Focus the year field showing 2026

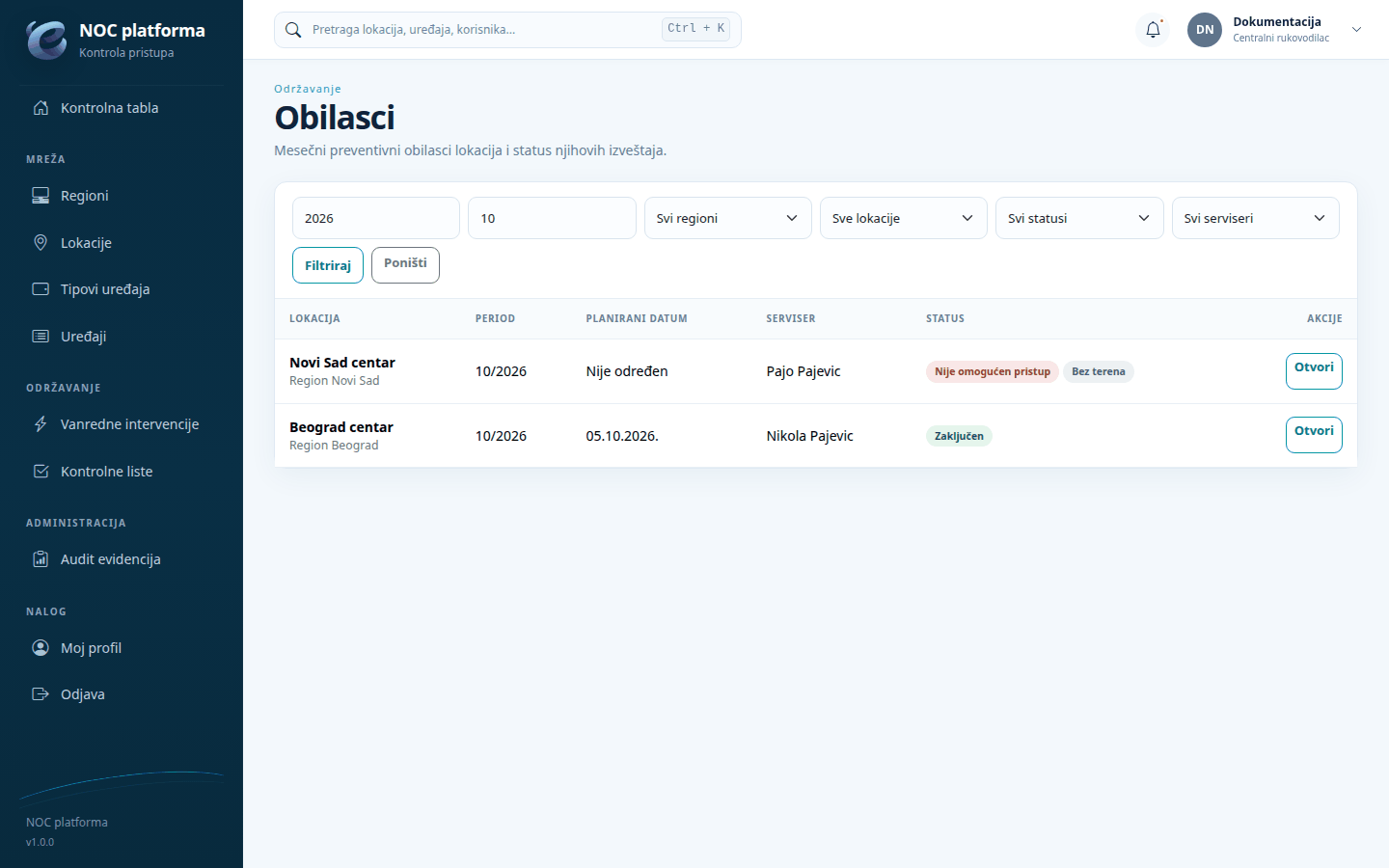376,218
